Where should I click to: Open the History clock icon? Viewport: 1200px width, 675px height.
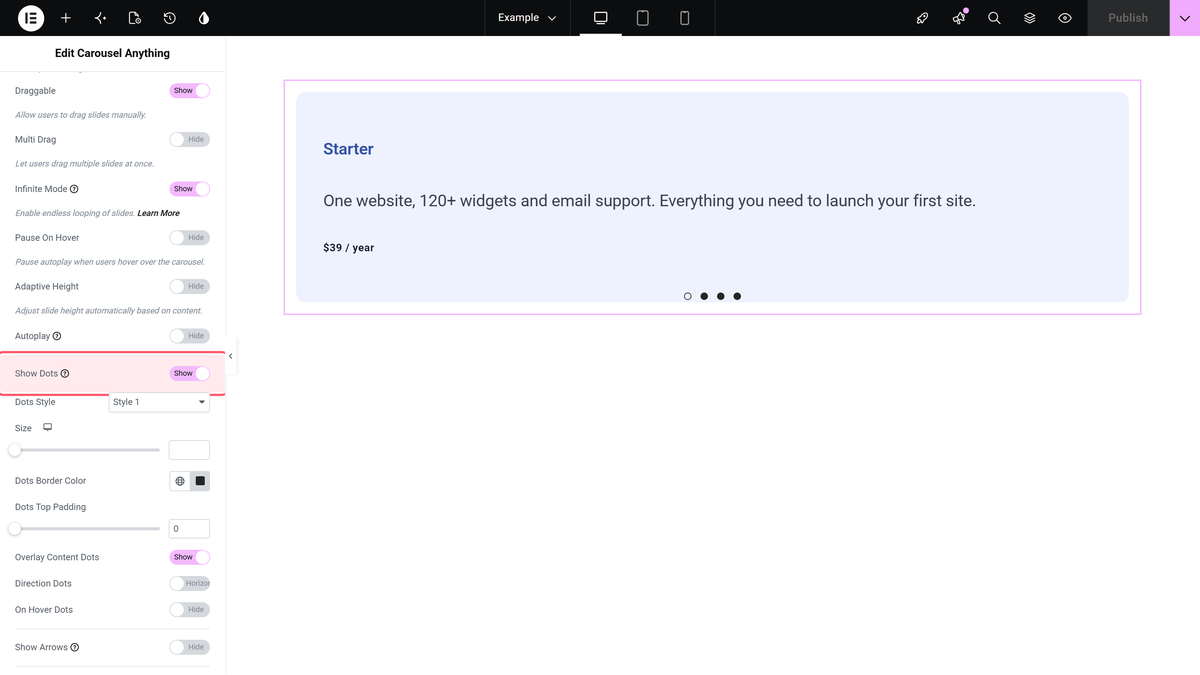170,18
